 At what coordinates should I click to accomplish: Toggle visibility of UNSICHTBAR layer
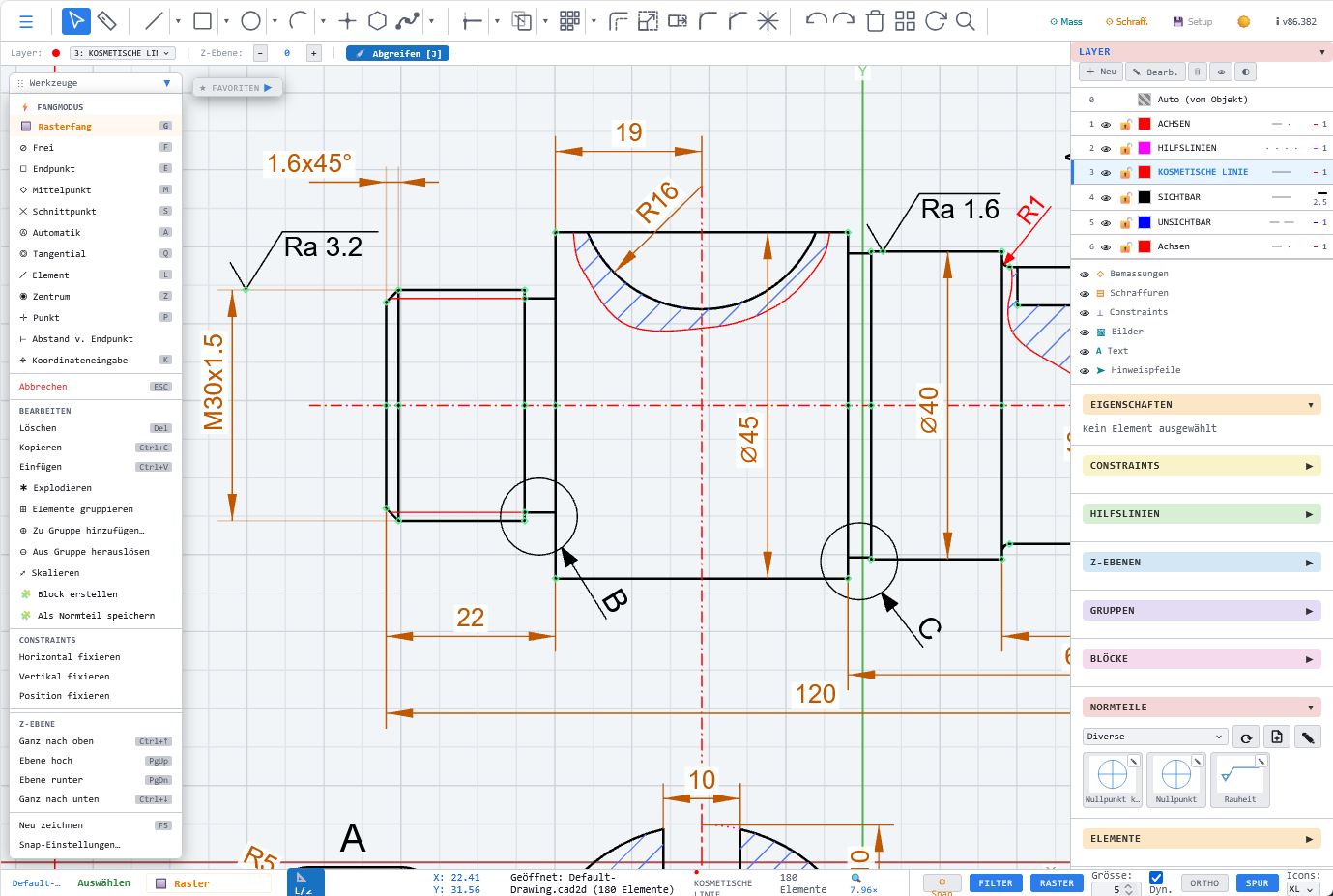[x=1106, y=222]
